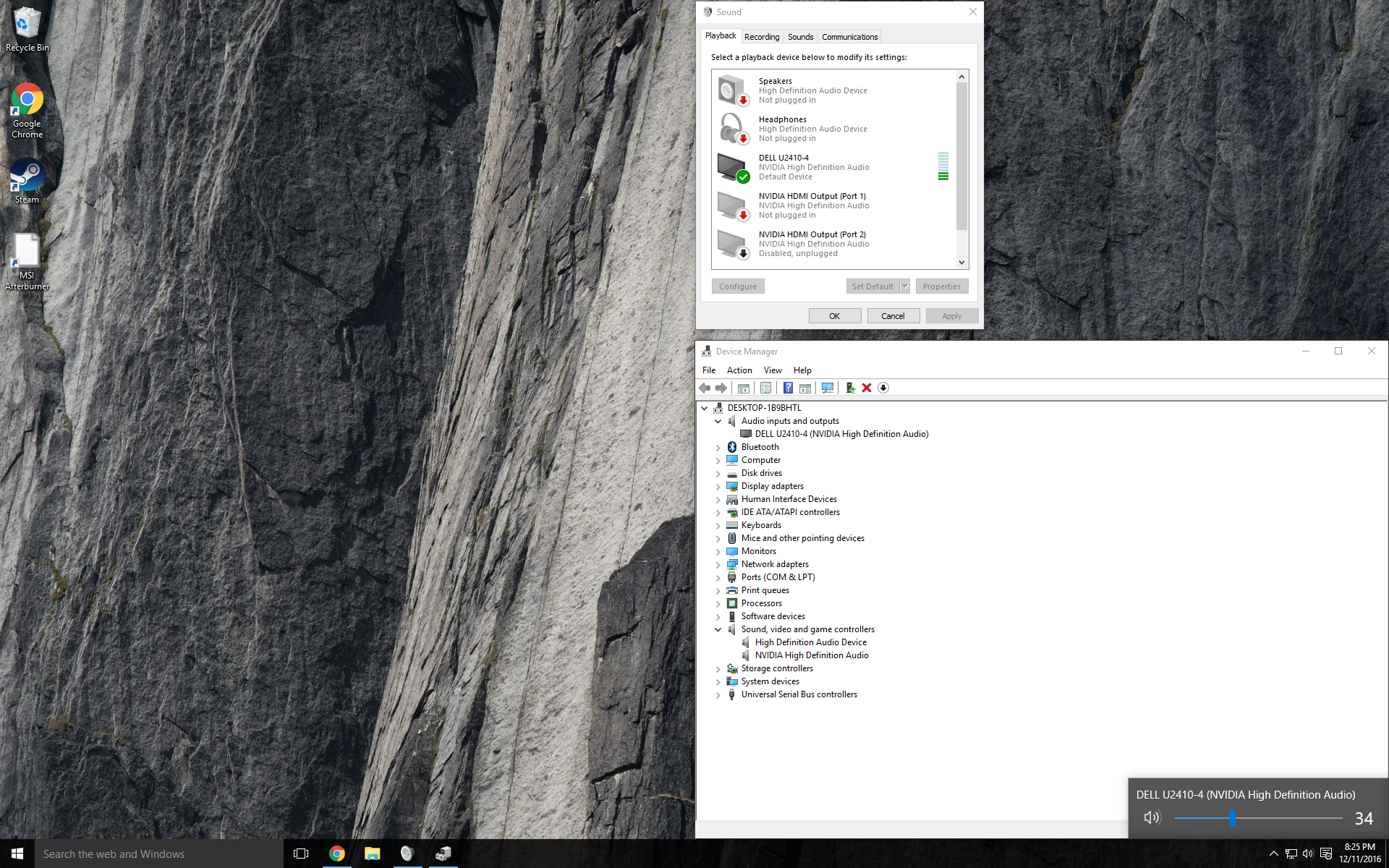
Task: Switch to Recording tab in Sound dialog
Action: tap(762, 37)
